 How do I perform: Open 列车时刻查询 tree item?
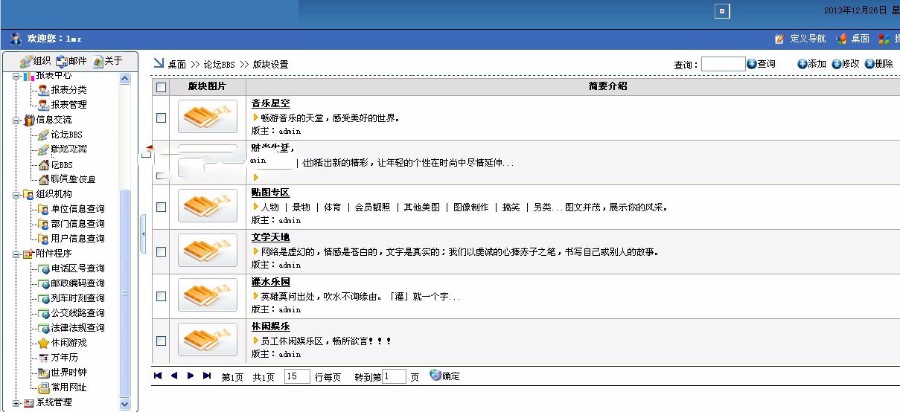pos(71,298)
